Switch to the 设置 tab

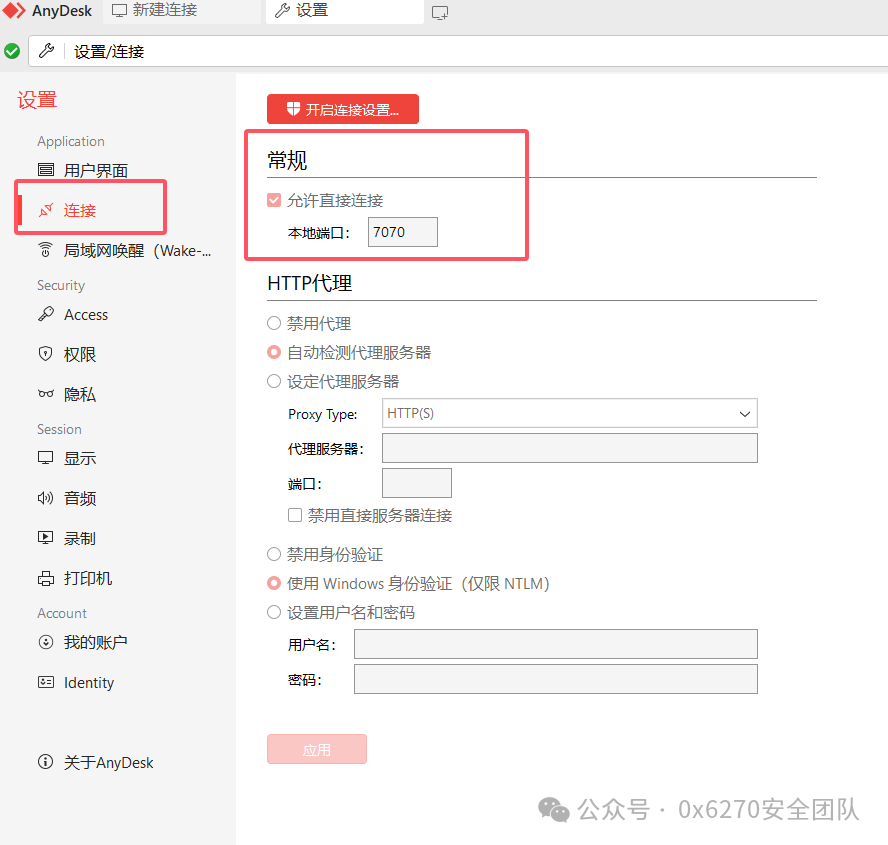(x=344, y=11)
